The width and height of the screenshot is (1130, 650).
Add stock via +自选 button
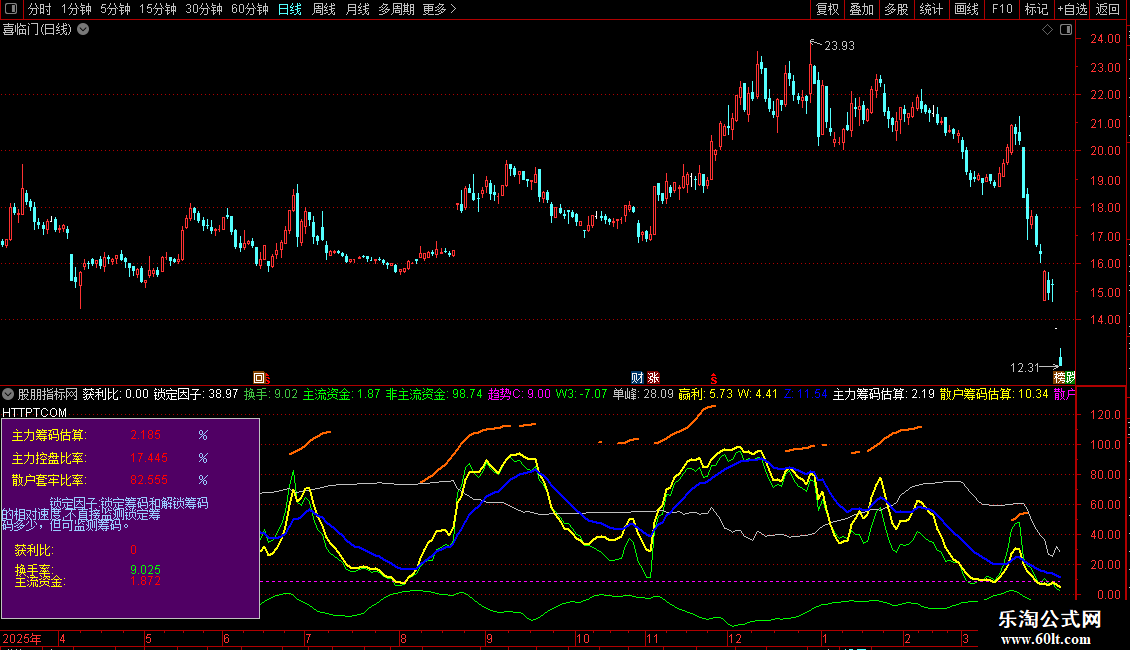(x=1072, y=10)
